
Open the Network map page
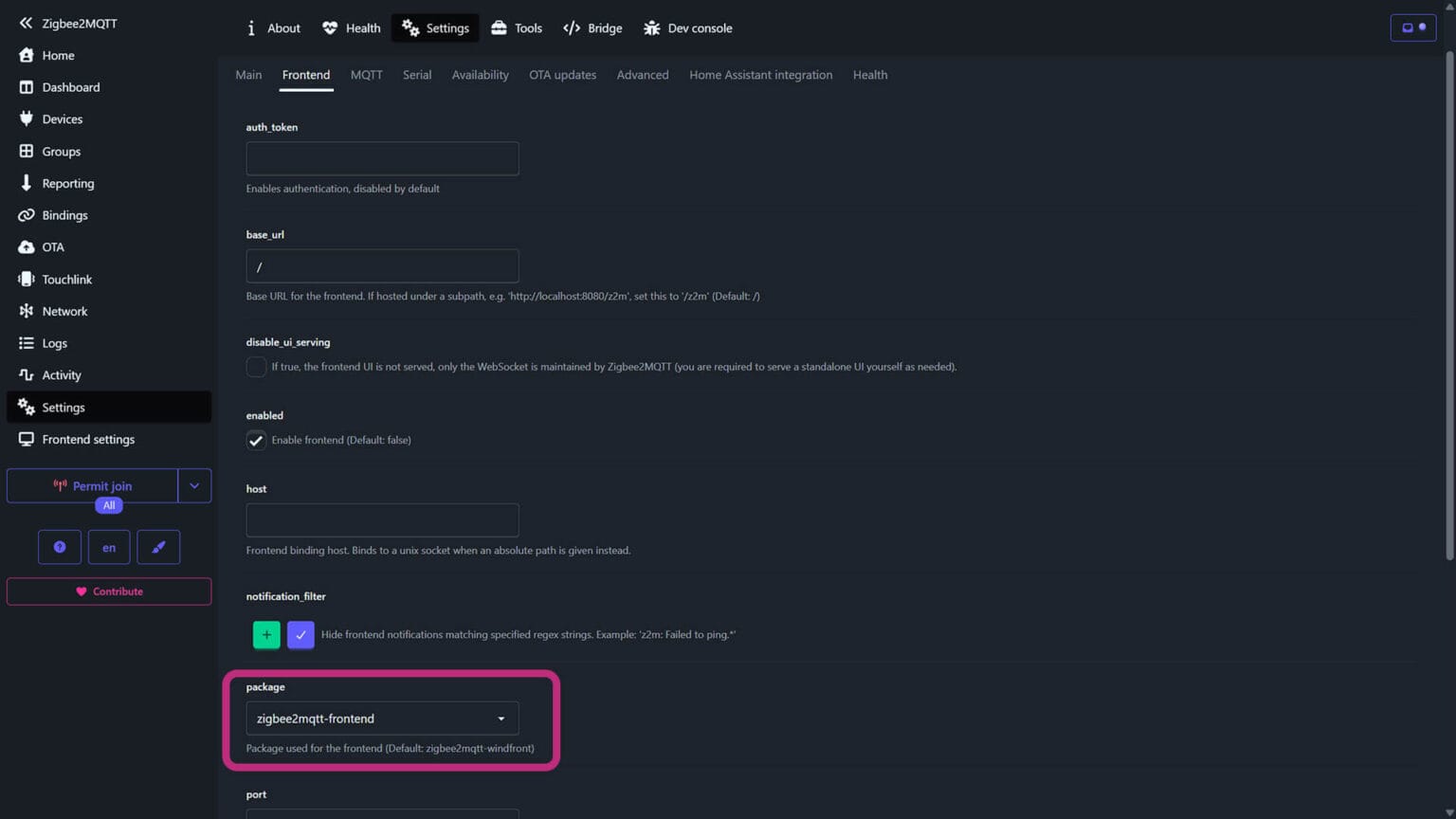point(109,311)
